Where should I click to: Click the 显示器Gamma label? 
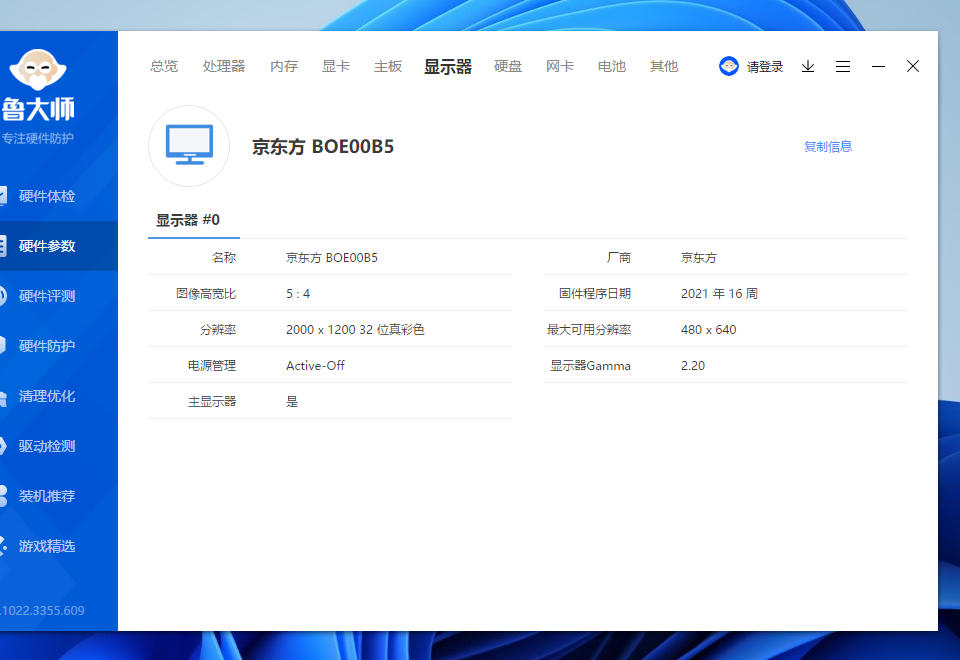[590, 366]
